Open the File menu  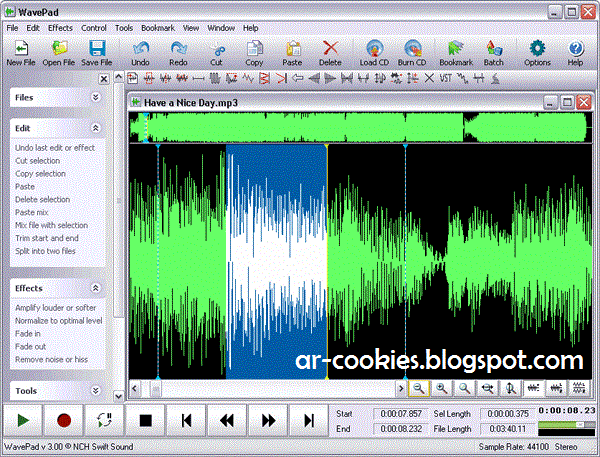click(x=12, y=28)
